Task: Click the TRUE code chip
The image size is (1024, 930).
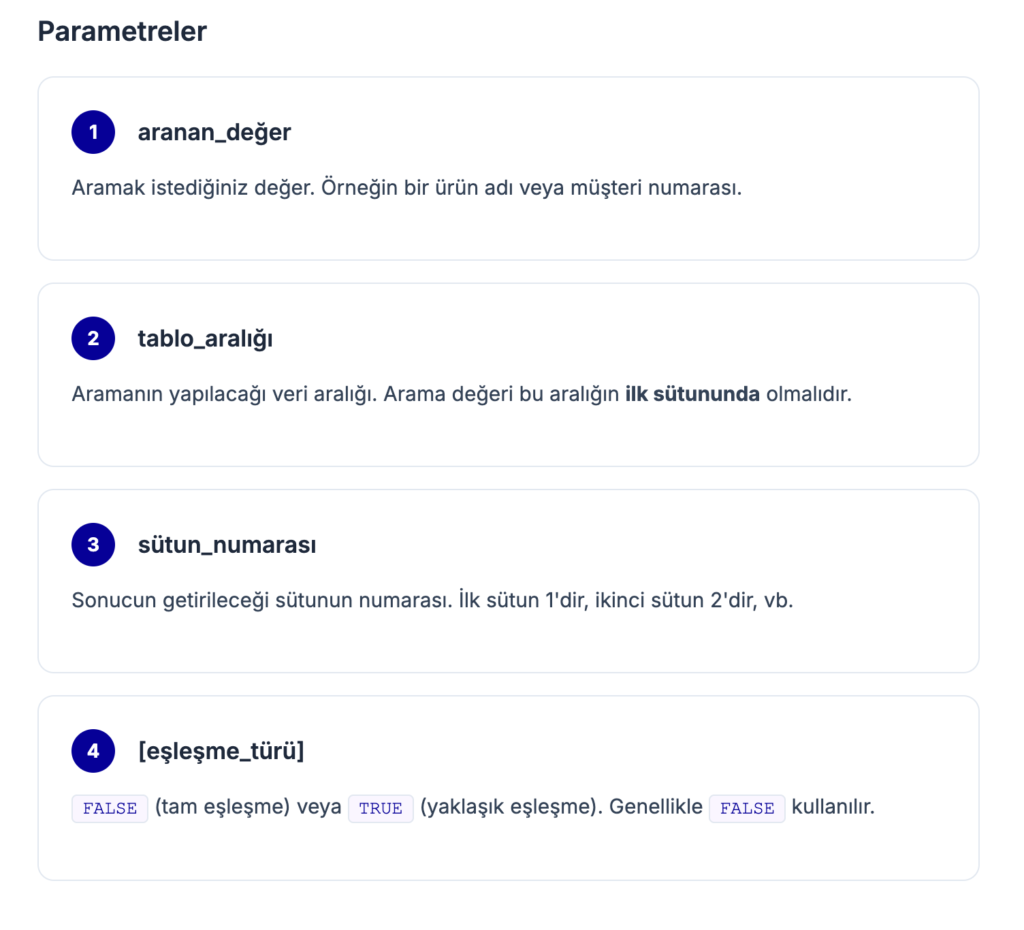Action: coord(380,808)
